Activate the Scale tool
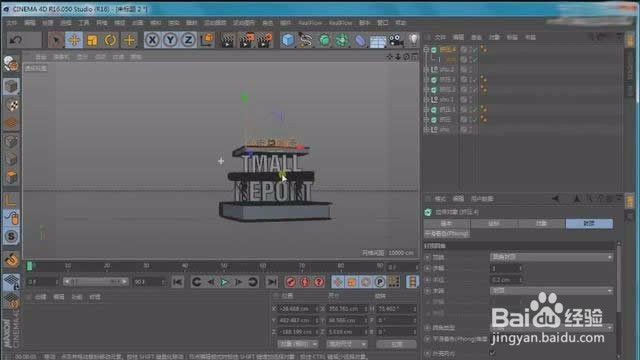 pyautogui.click(x=92, y=40)
